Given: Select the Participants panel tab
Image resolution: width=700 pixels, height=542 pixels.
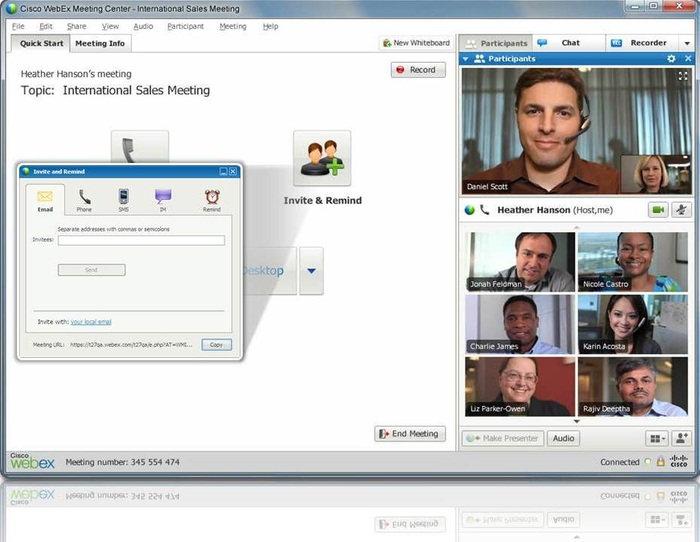Looking at the screenshot, I should point(496,43).
